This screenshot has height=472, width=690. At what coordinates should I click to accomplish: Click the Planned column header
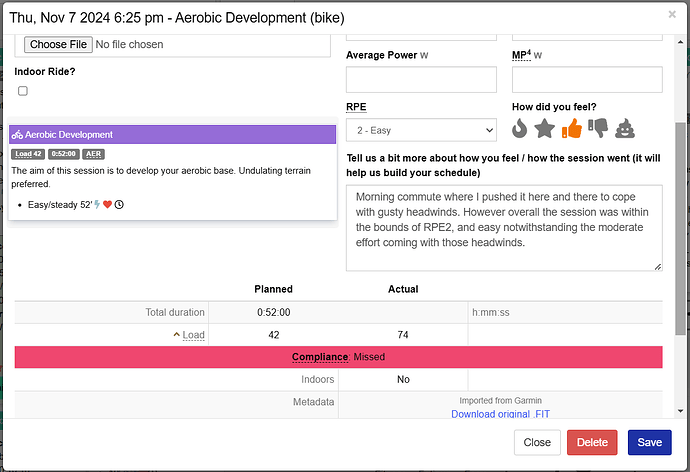pyautogui.click(x=273, y=289)
